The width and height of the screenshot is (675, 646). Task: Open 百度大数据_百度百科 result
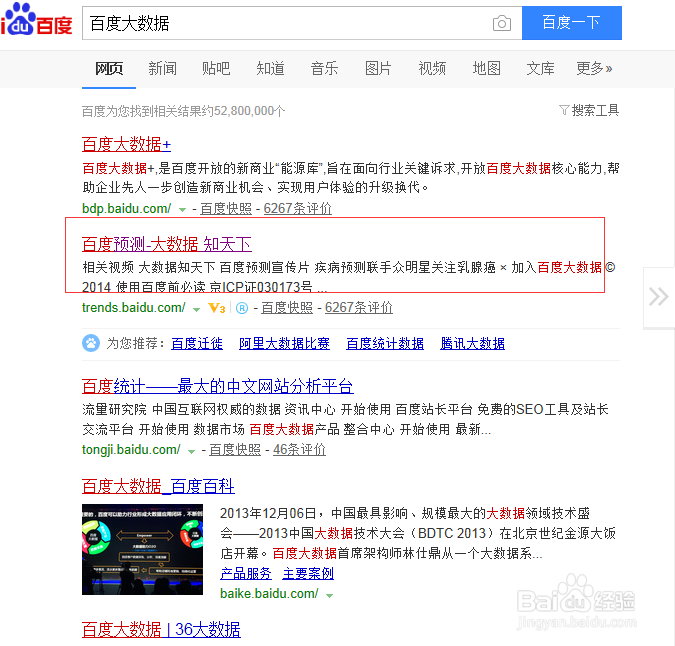[x=158, y=486]
